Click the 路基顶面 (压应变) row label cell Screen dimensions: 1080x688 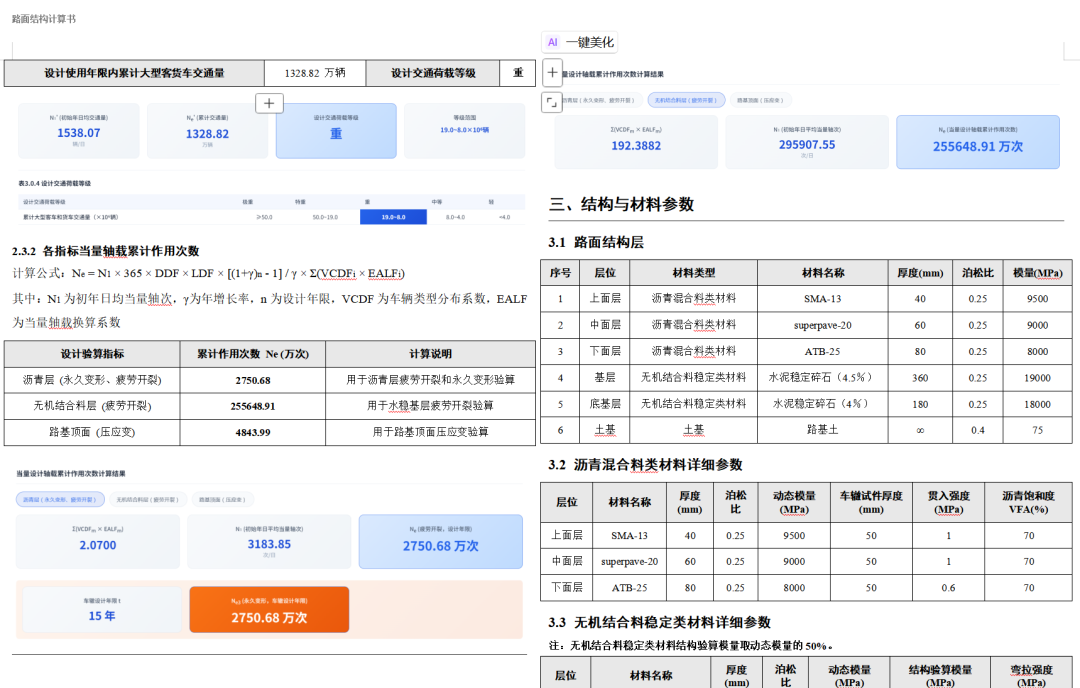coord(92,432)
